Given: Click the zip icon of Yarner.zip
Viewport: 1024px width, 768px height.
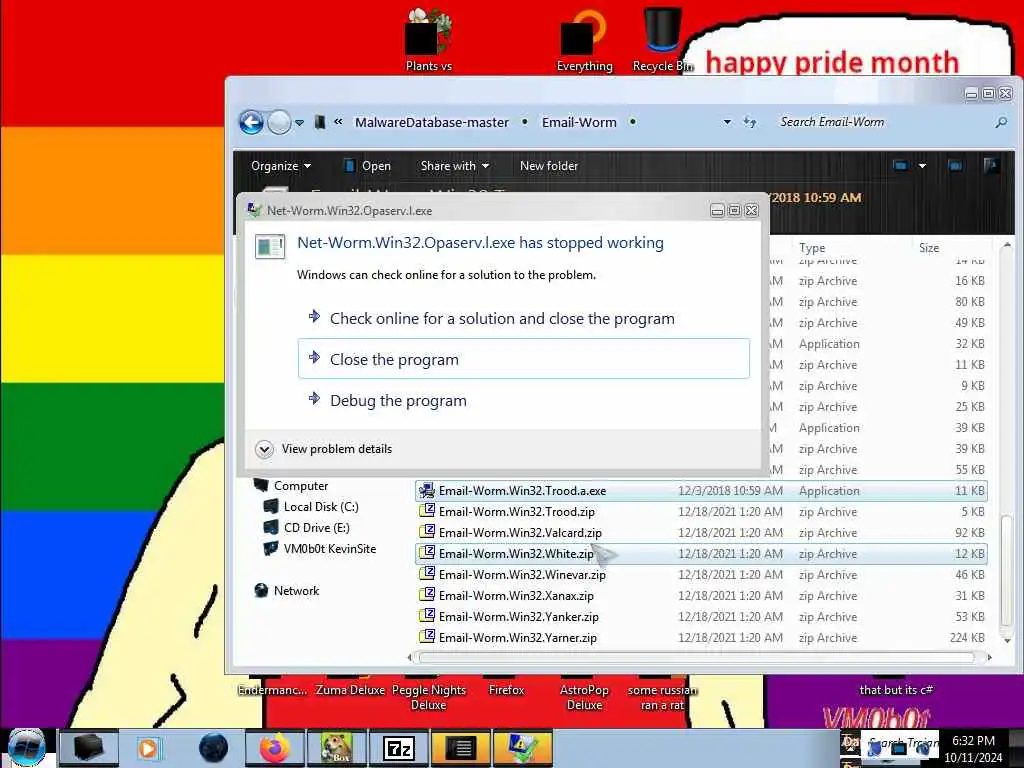Looking at the screenshot, I should (427, 637).
